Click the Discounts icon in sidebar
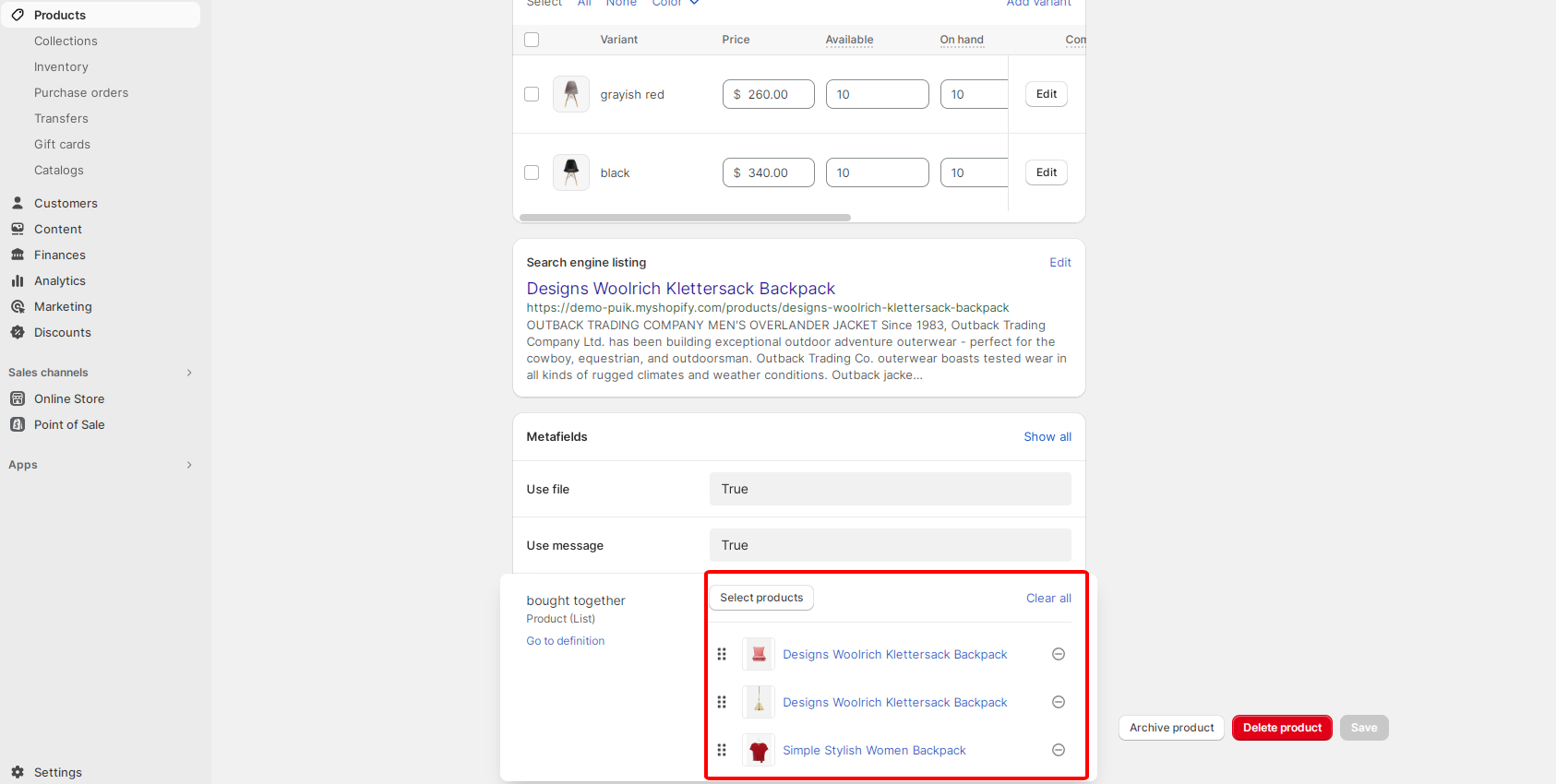The height and width of the screenshot is (784, 1556). [18, 332]
